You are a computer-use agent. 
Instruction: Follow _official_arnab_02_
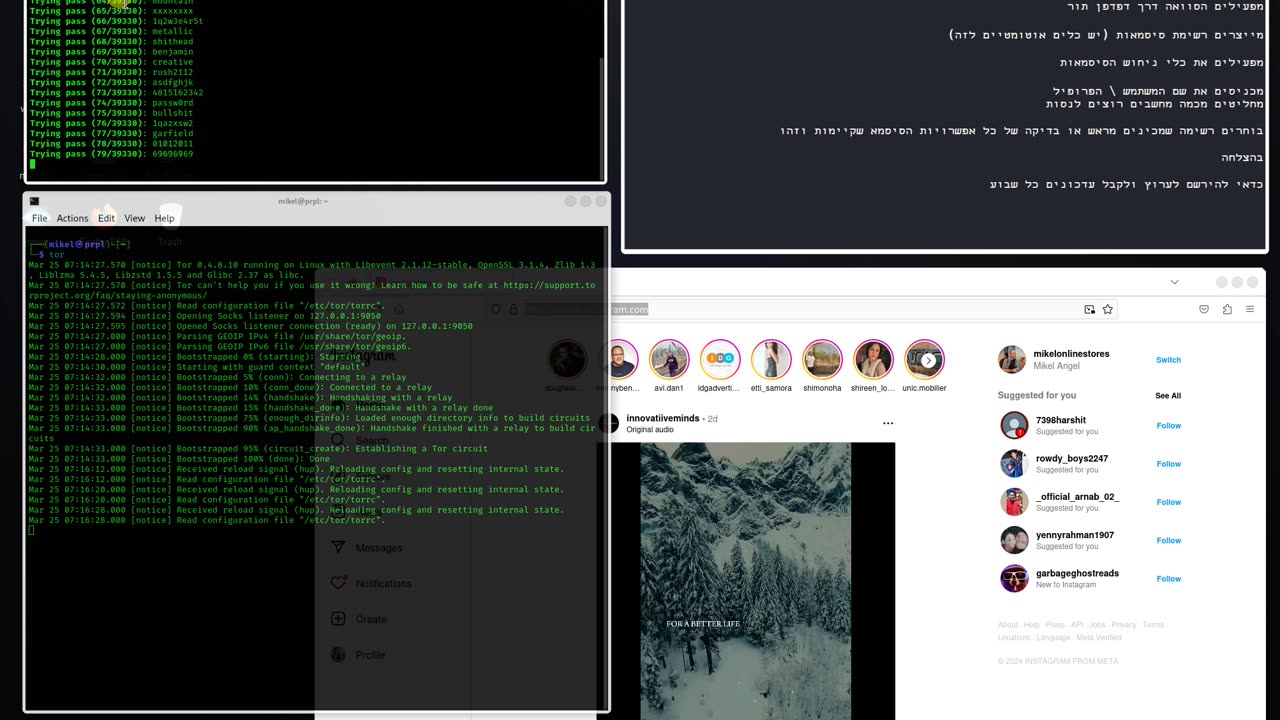(x=1168, y=502)
